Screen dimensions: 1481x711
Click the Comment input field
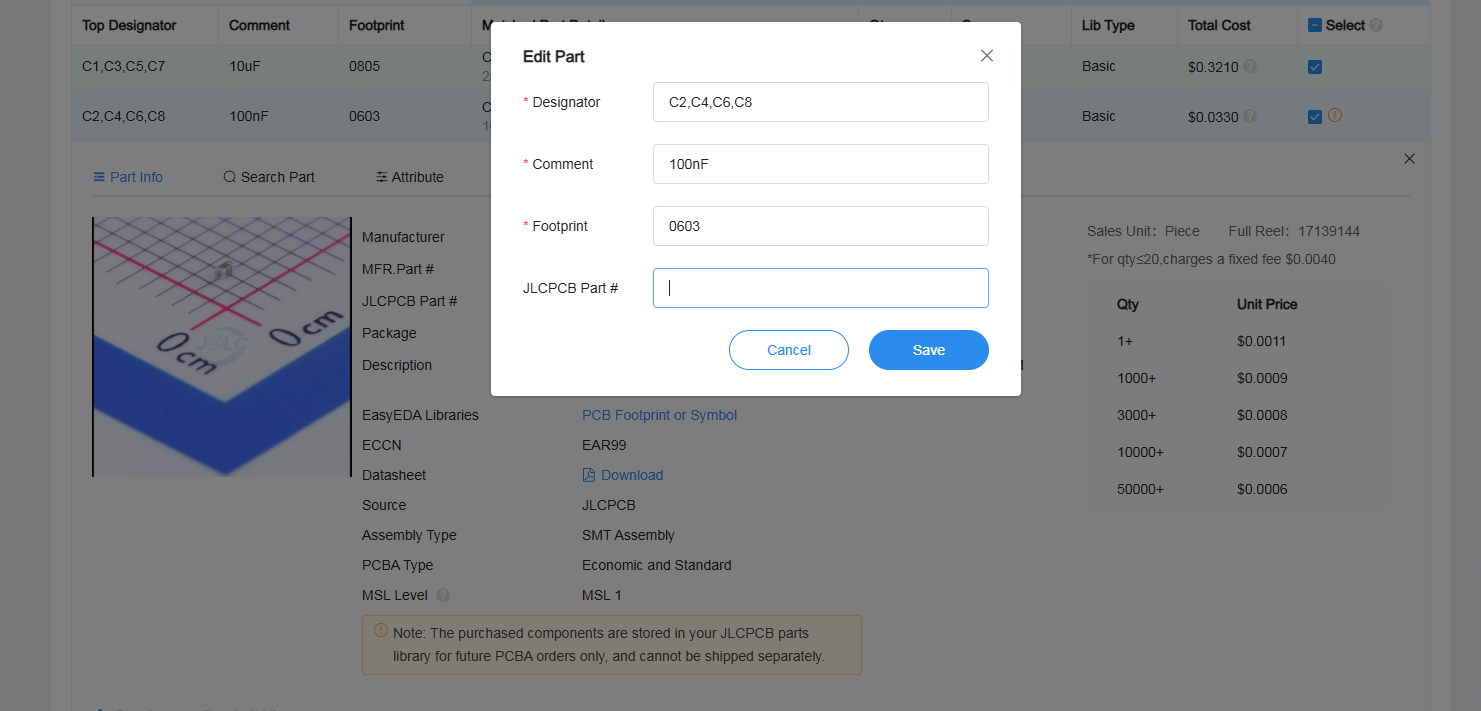[820, 164]
